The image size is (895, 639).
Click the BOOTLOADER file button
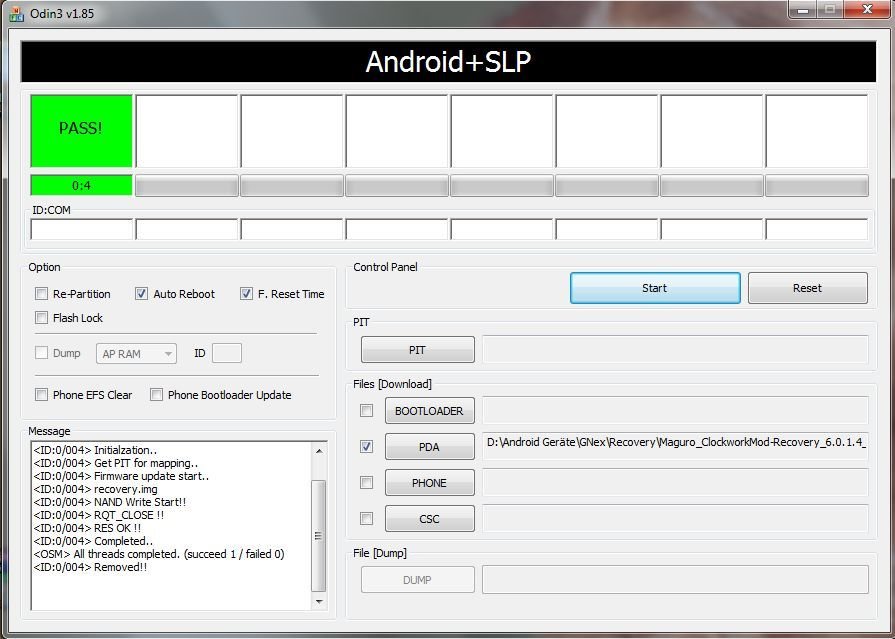click(x=430, y=411)
